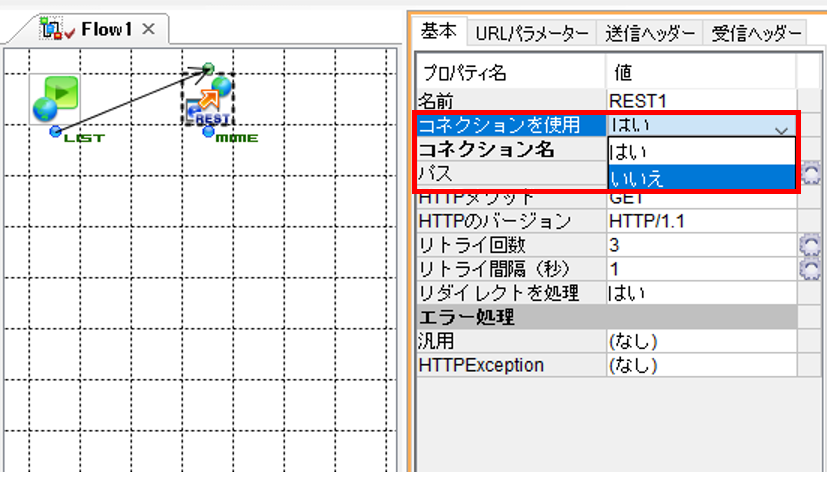The height and width of the screenshot is (483, 827).
Task: Click the REST input connector dot
Action: (x=209, y=69)
